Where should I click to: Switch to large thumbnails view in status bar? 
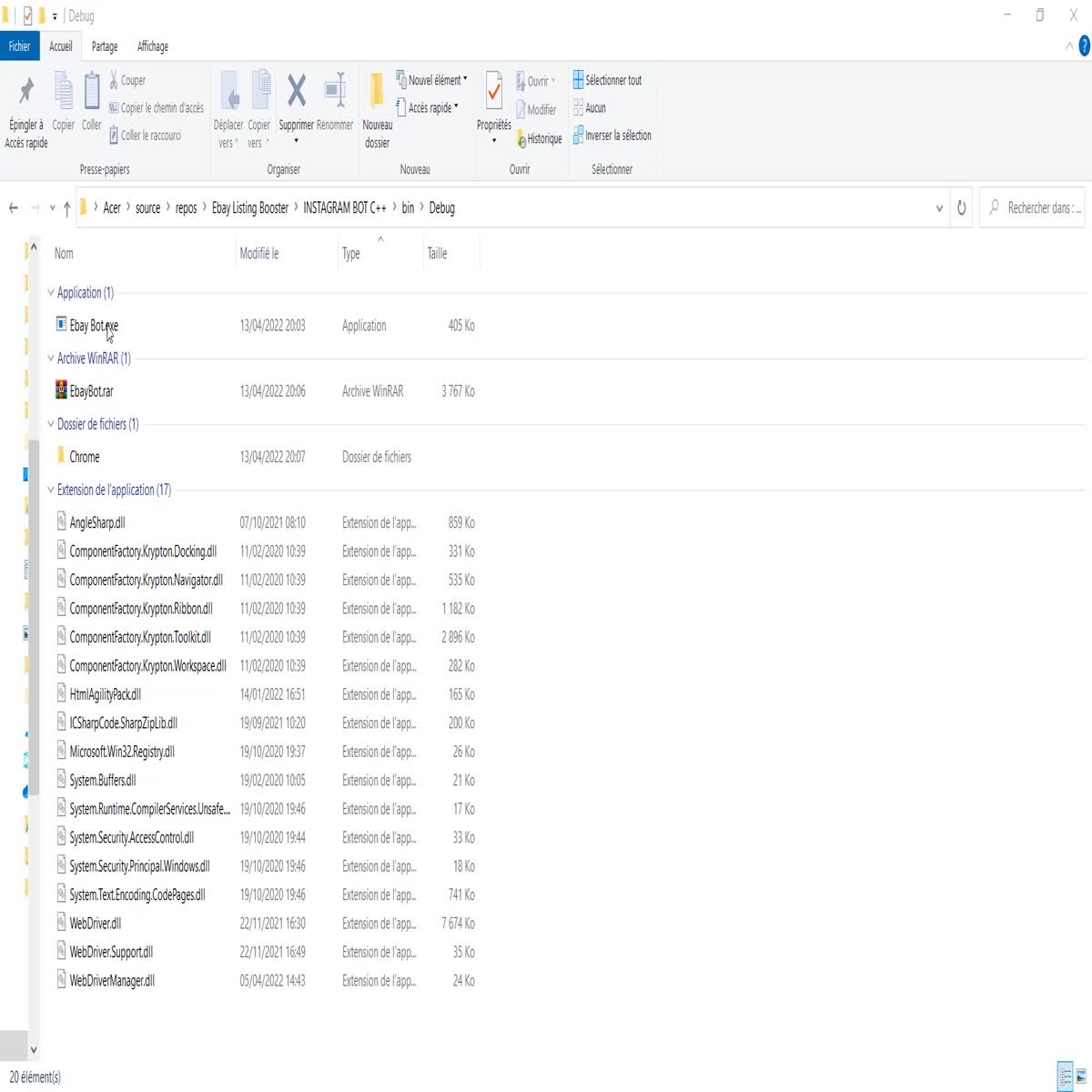pyautogui.click(x=1082, y=1076)
